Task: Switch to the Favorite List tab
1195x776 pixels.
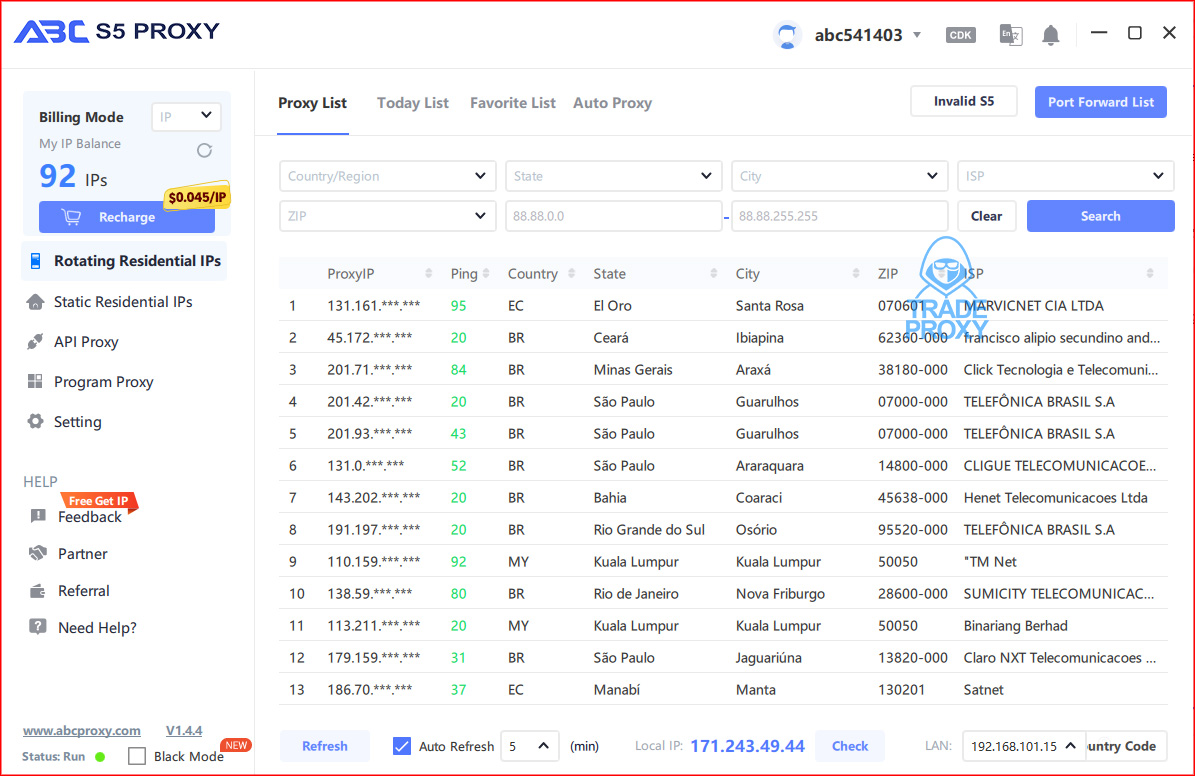Action: pyautogui.click(x=513, y=103)
